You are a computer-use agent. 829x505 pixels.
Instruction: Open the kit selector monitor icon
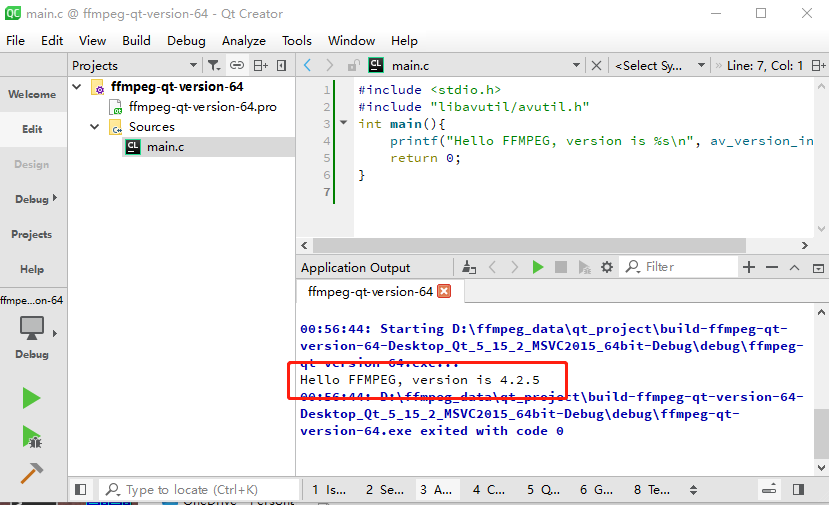[x=32, y=328]
